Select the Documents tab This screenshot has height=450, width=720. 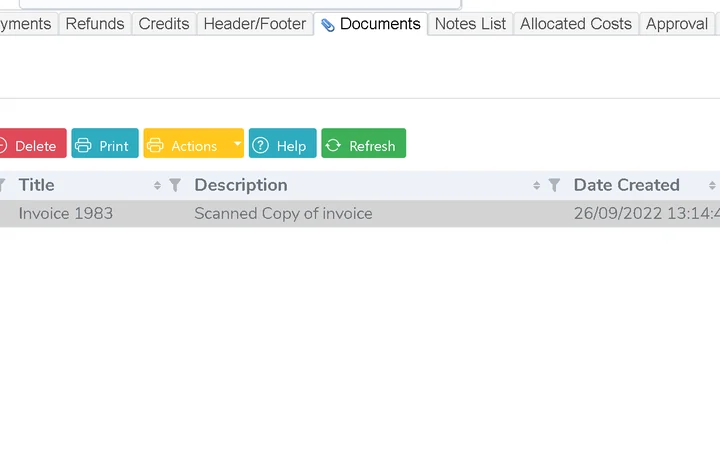click(371, 24)
